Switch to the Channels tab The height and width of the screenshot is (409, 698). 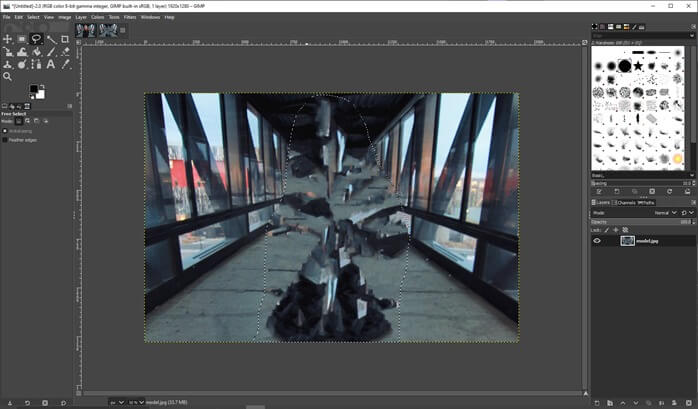pyautogui.click(x=625, y=202)
